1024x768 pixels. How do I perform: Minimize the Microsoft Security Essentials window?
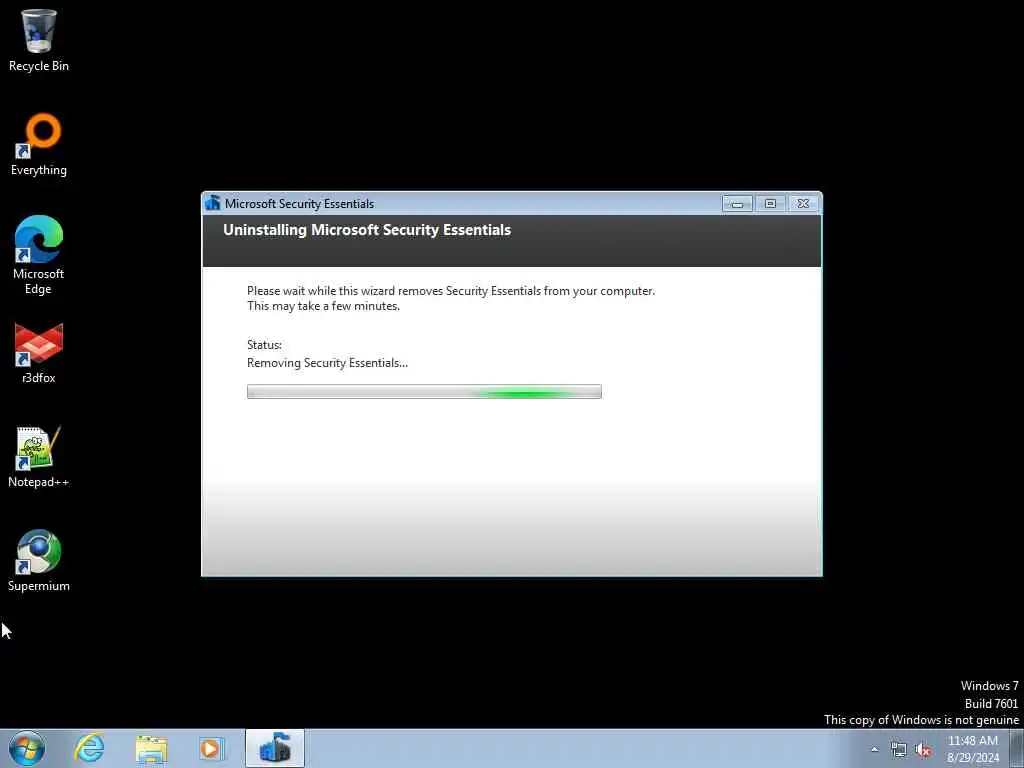[x=737, y=204]
